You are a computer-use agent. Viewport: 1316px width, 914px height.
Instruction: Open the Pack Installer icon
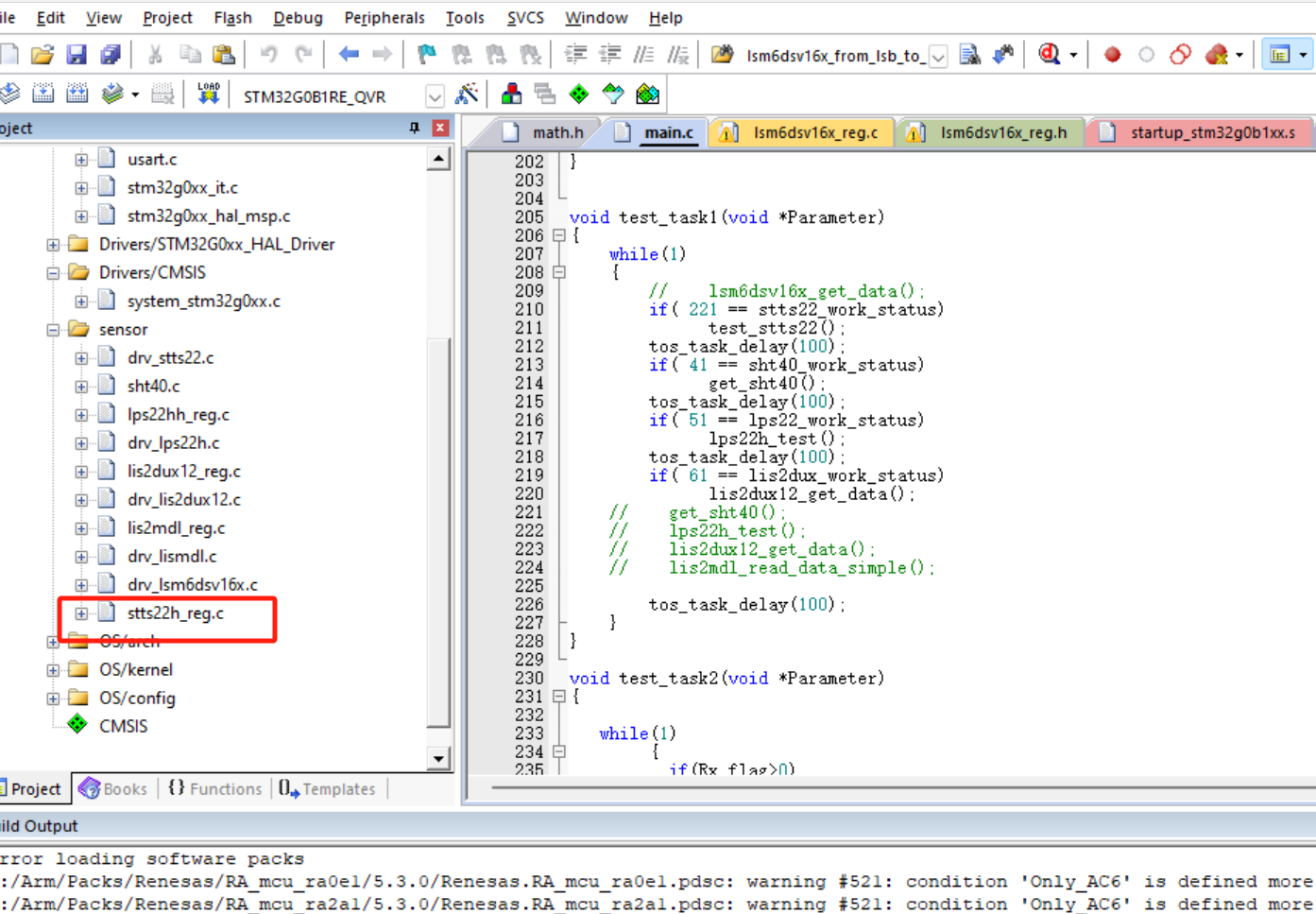[648, 94]
